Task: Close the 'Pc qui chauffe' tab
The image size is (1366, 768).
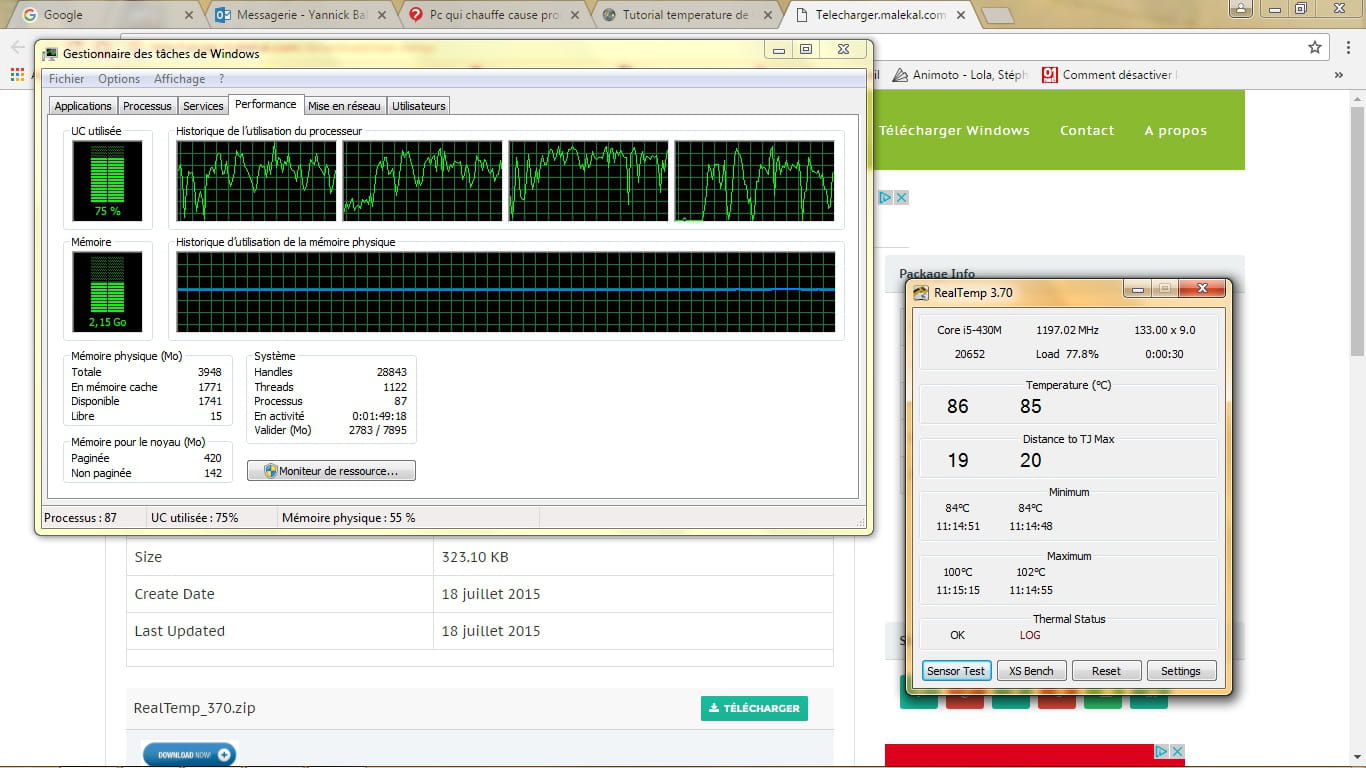Action: pos(576,15)
